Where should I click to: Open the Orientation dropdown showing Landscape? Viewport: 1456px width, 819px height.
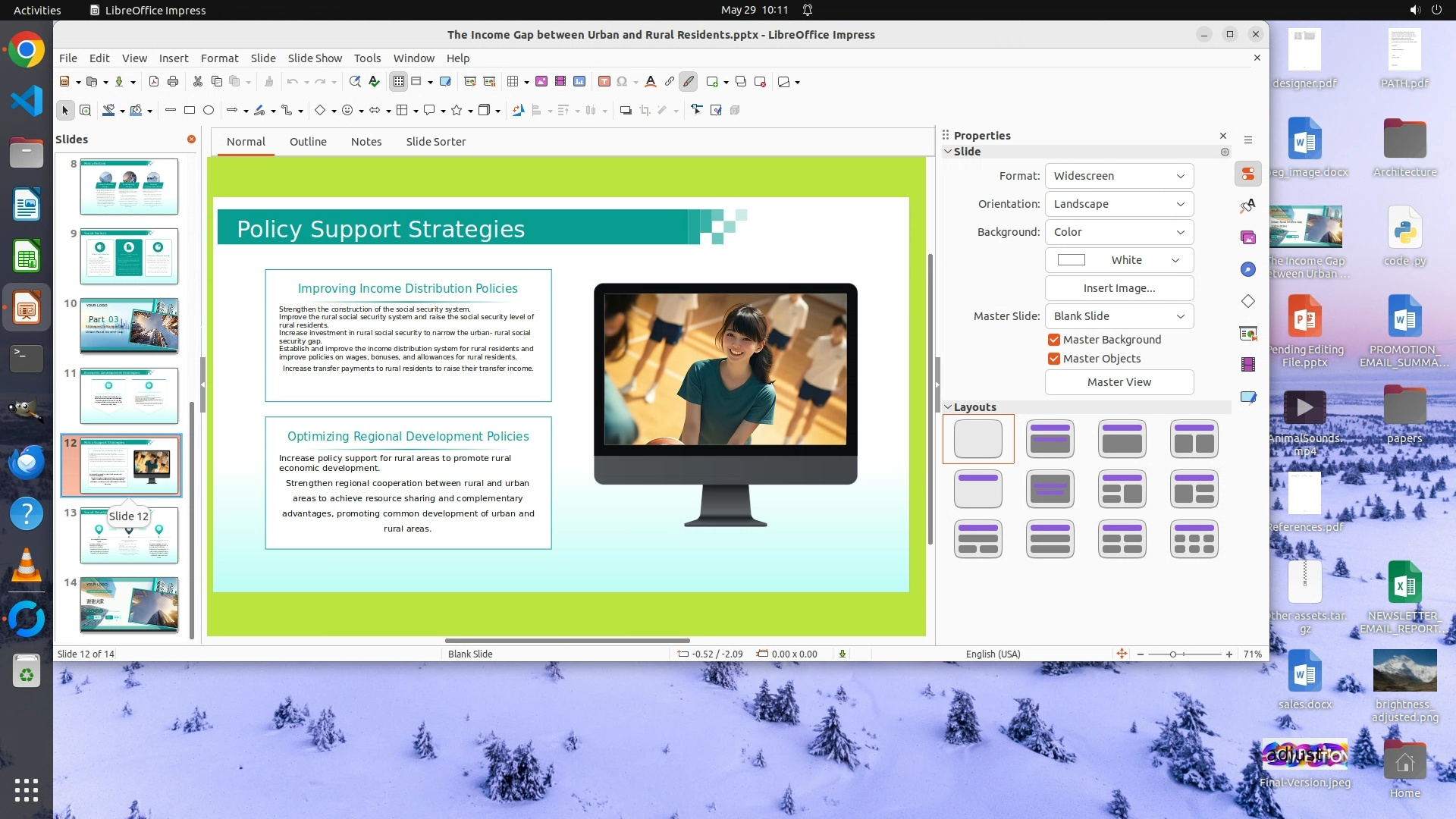tap(1119, 204)
